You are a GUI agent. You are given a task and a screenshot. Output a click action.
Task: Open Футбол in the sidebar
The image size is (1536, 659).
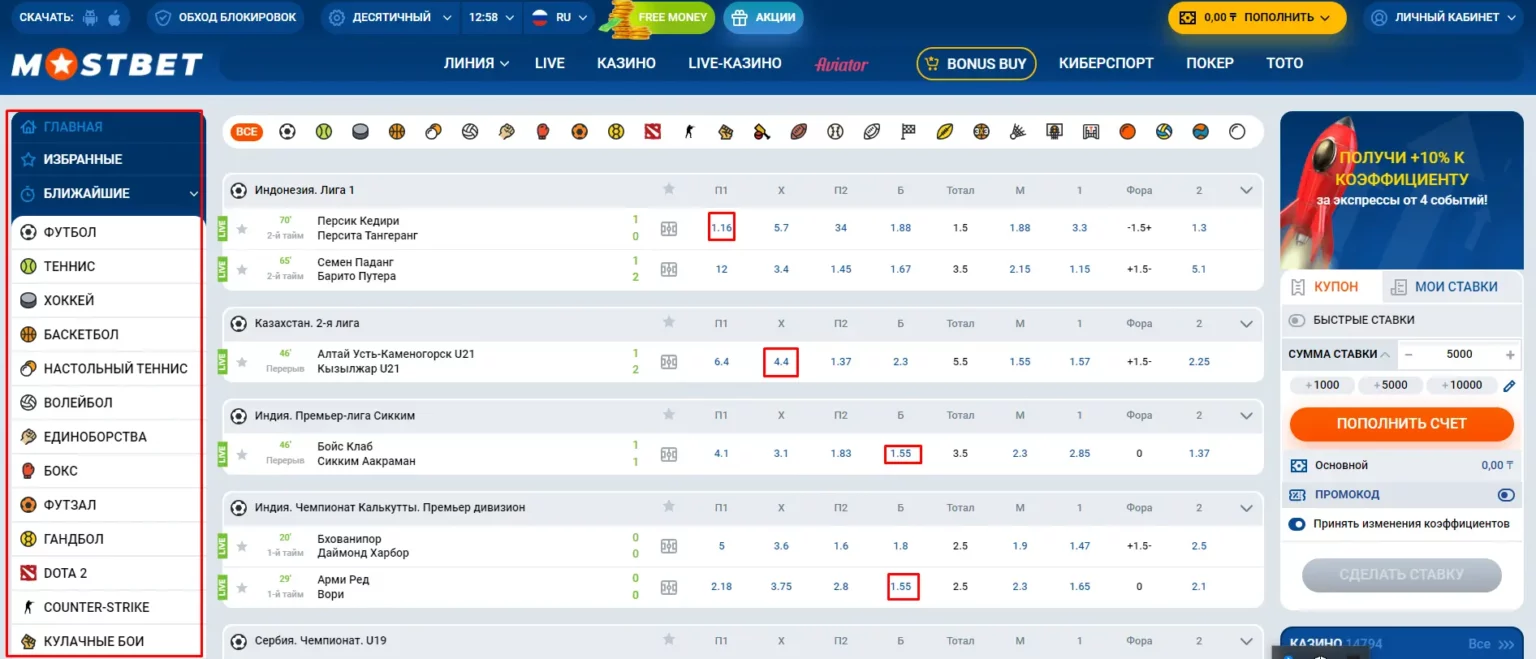106,232
